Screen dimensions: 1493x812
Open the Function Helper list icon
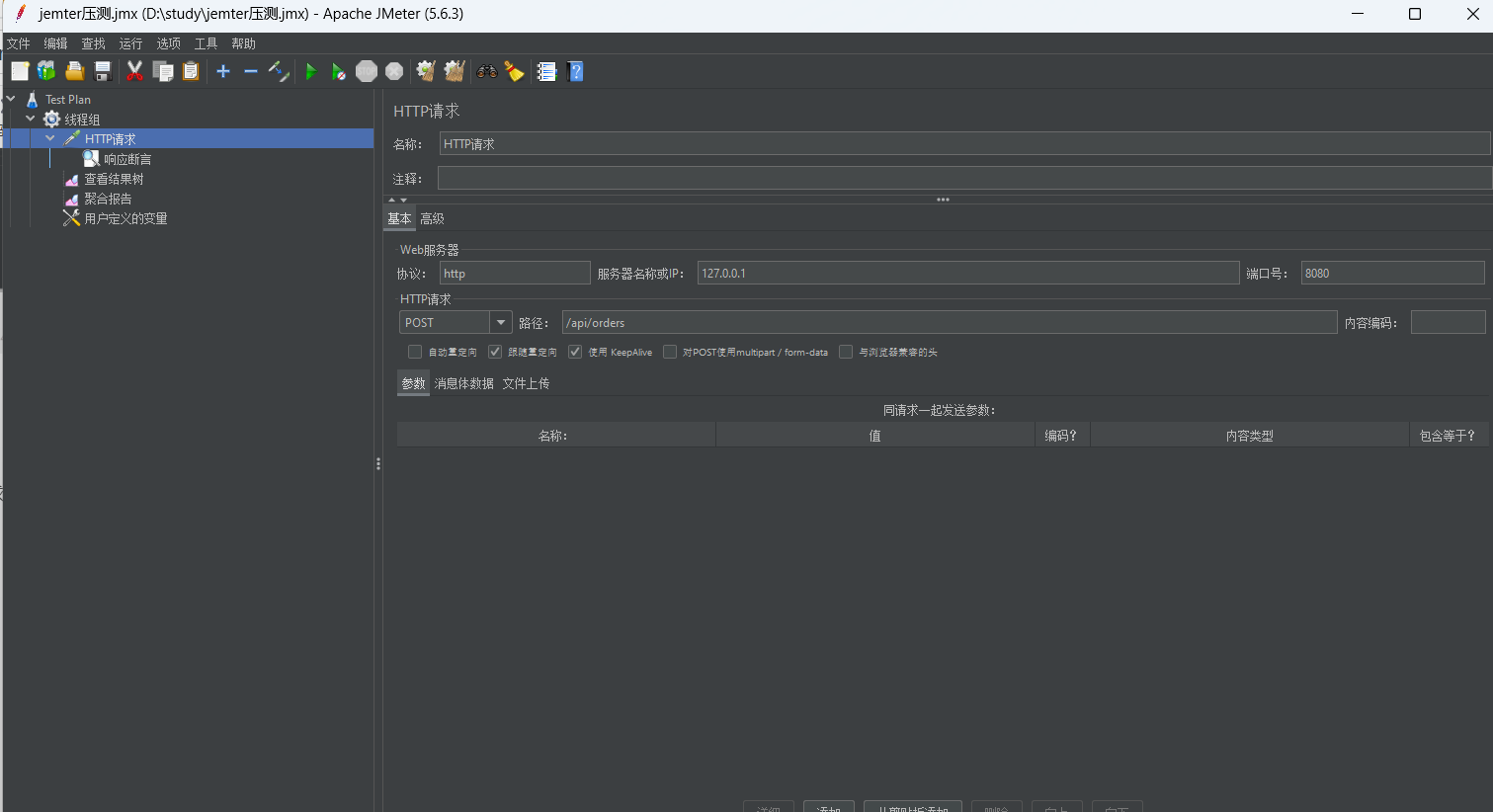pos(546,71)
